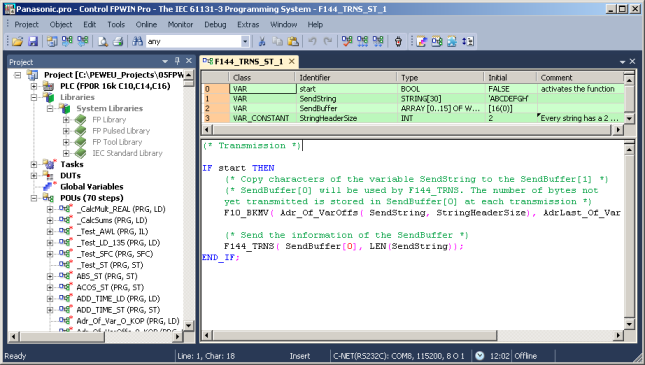Click the binoculars Find icon
645x365 pixels.
coord(137,41)
